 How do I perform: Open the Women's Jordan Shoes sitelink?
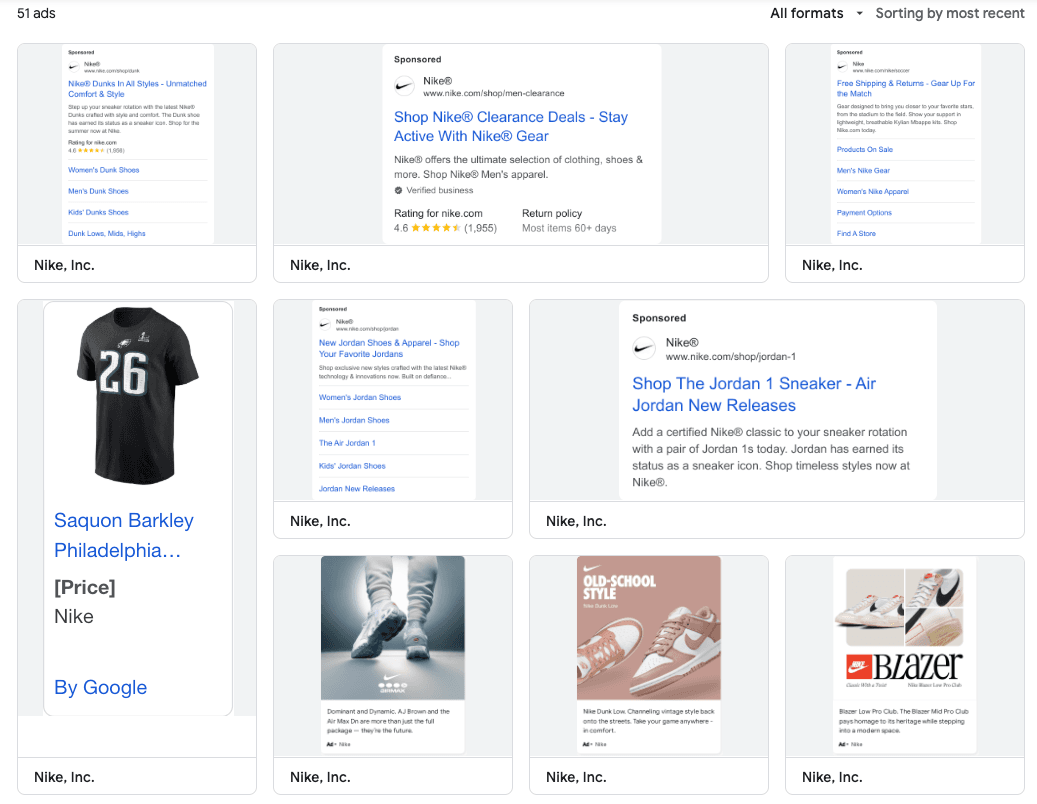(360, 397)
